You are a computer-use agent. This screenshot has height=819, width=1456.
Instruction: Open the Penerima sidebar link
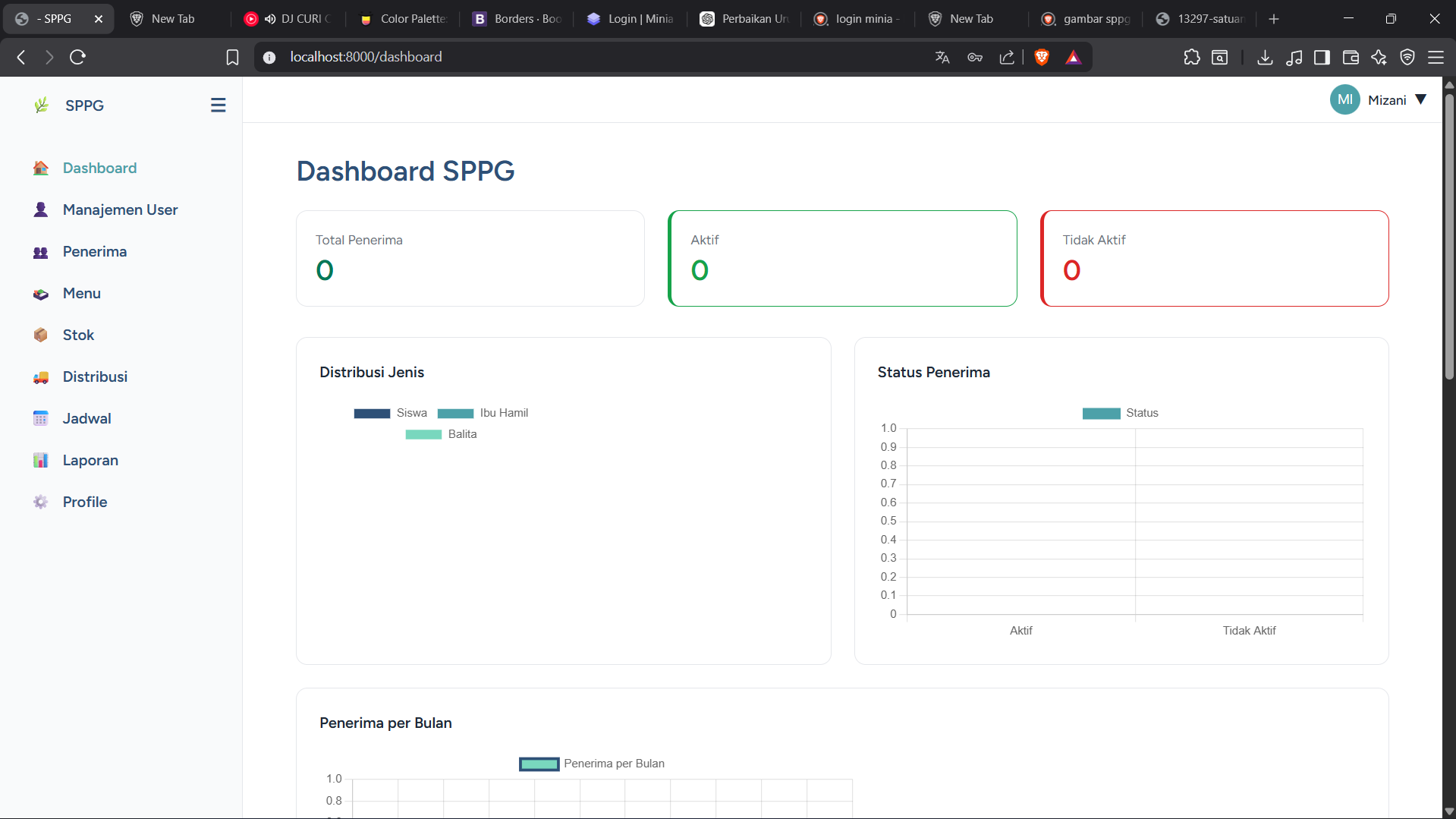[94, 251]
